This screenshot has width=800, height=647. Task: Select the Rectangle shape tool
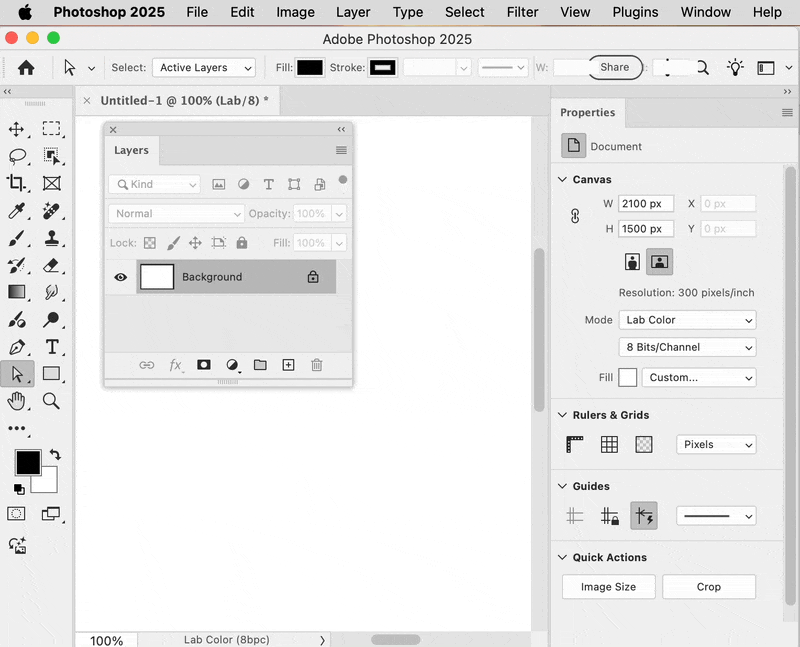51,374
